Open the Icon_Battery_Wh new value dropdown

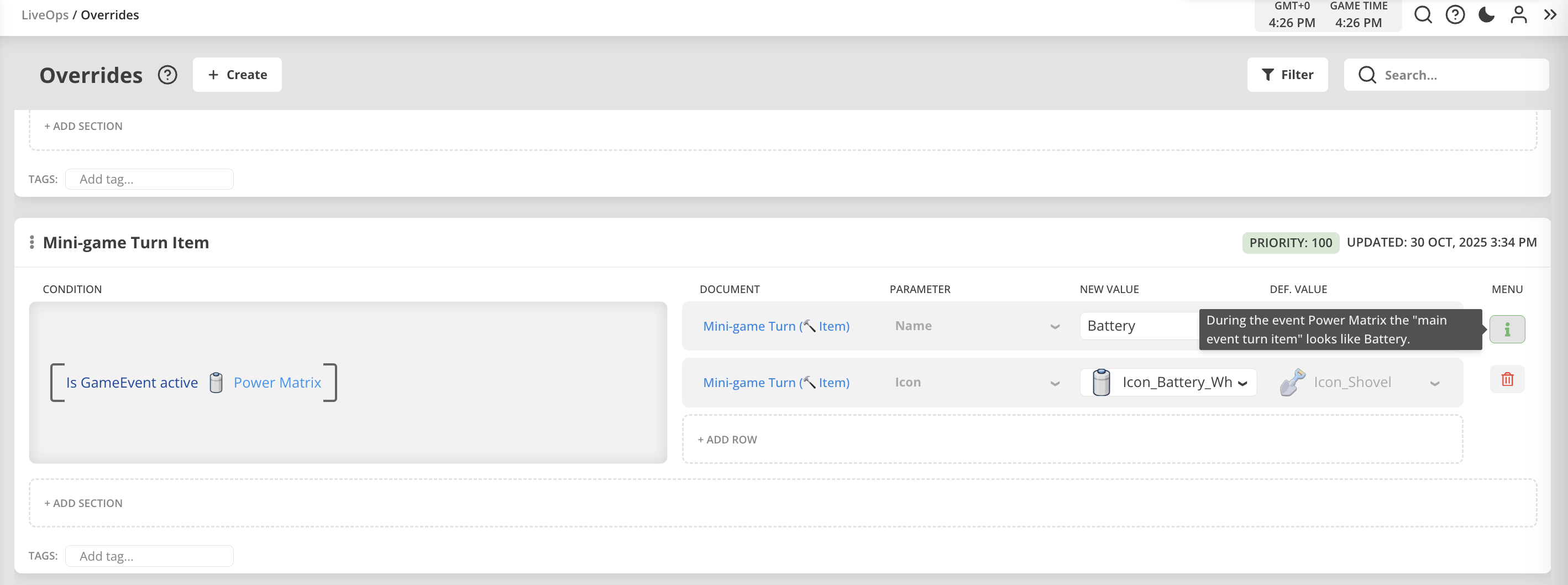point(1242,383)
